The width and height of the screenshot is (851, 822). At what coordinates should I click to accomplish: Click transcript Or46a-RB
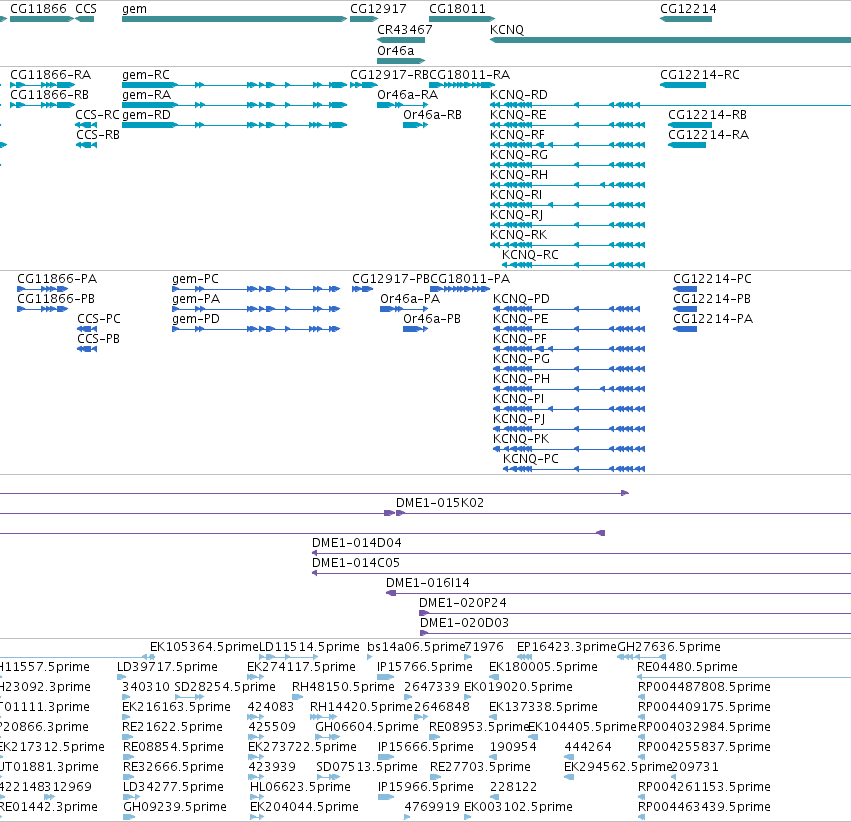click(x=415, y=125)
